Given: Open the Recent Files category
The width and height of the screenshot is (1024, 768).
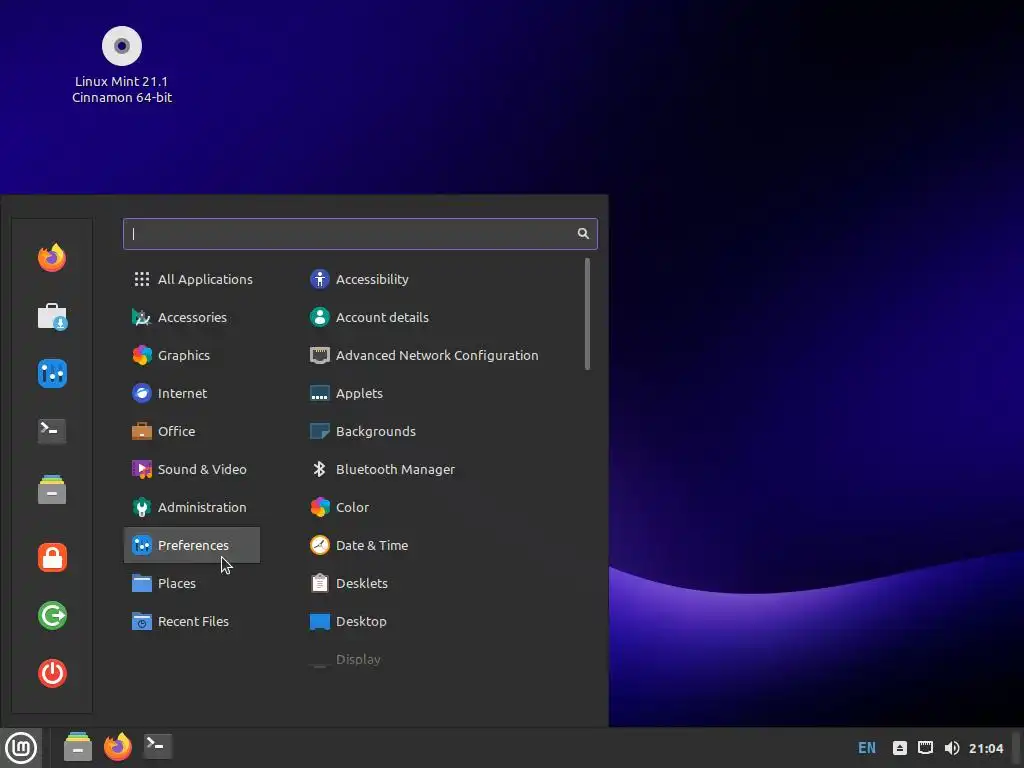Looking at the screenshot, I should (x=192, y=621).
